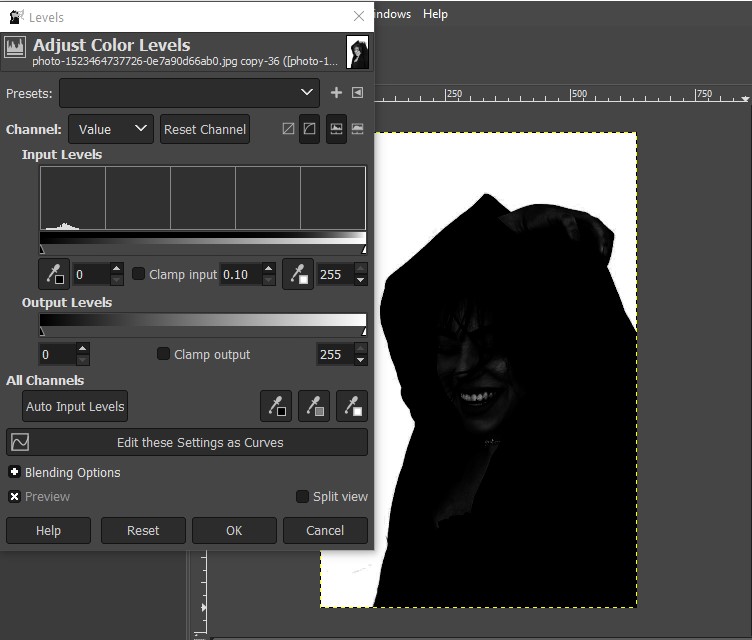752x640 pixels.
Task: Click the input white level field
Action: (x=335, y=274)
